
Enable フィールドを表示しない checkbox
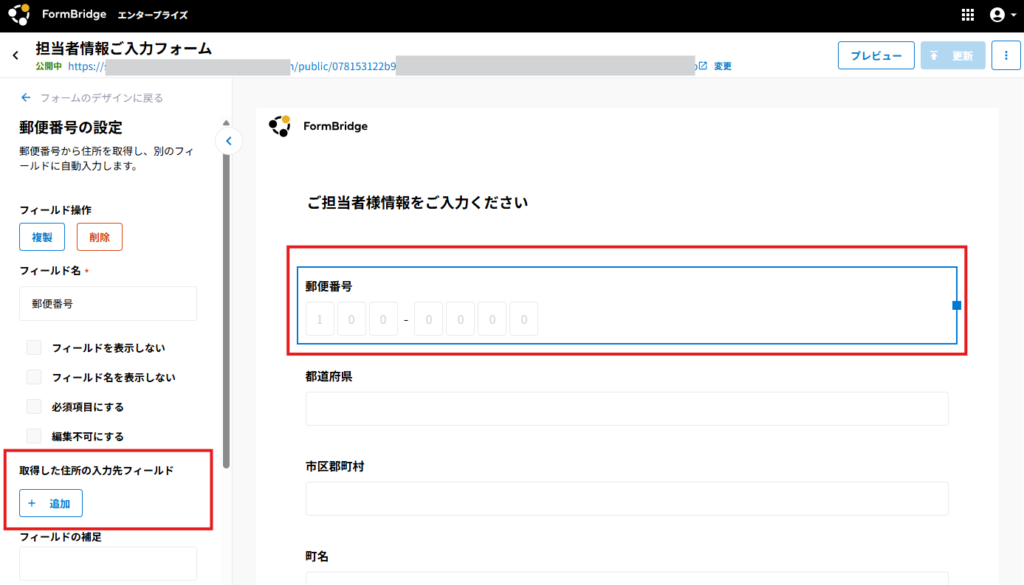(34, 348)
